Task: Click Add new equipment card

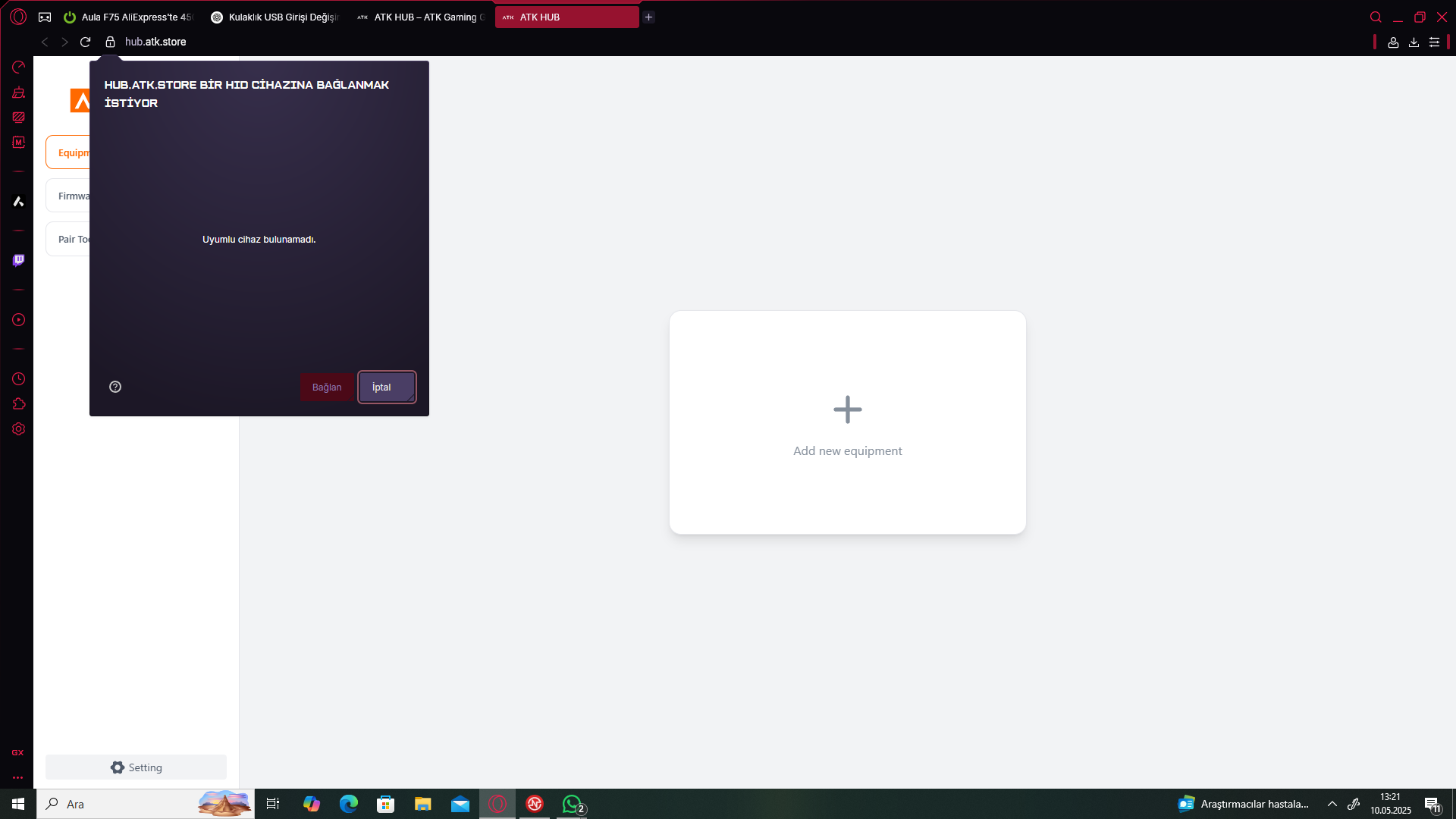Action: click(847, 422)
